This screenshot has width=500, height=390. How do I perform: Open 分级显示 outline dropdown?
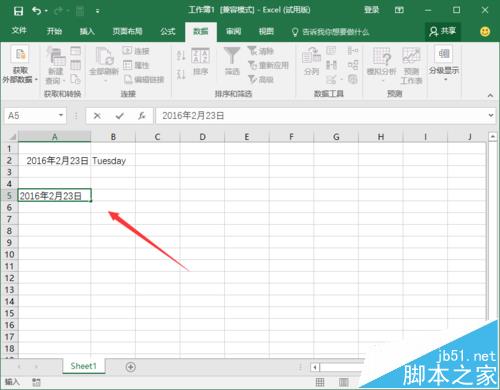tap(444, 63)
